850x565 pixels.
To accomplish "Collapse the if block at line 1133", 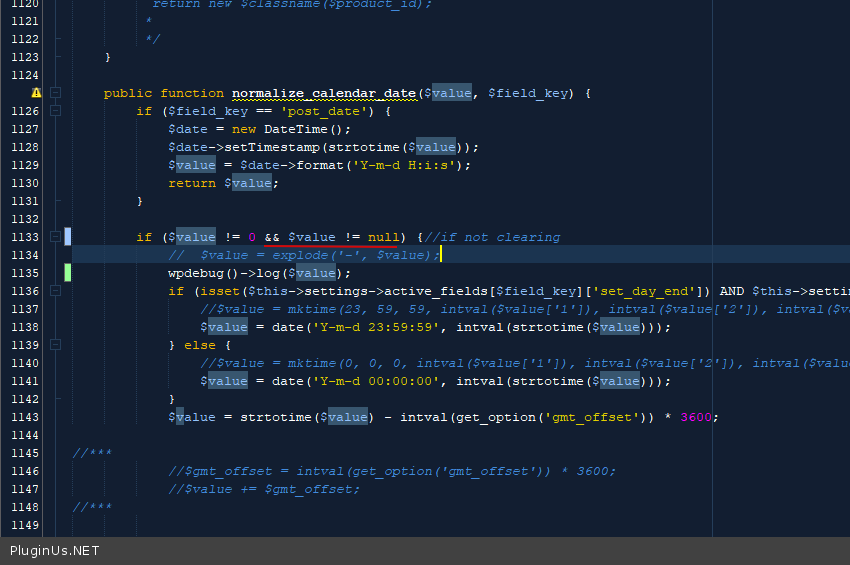I will 55,237.
